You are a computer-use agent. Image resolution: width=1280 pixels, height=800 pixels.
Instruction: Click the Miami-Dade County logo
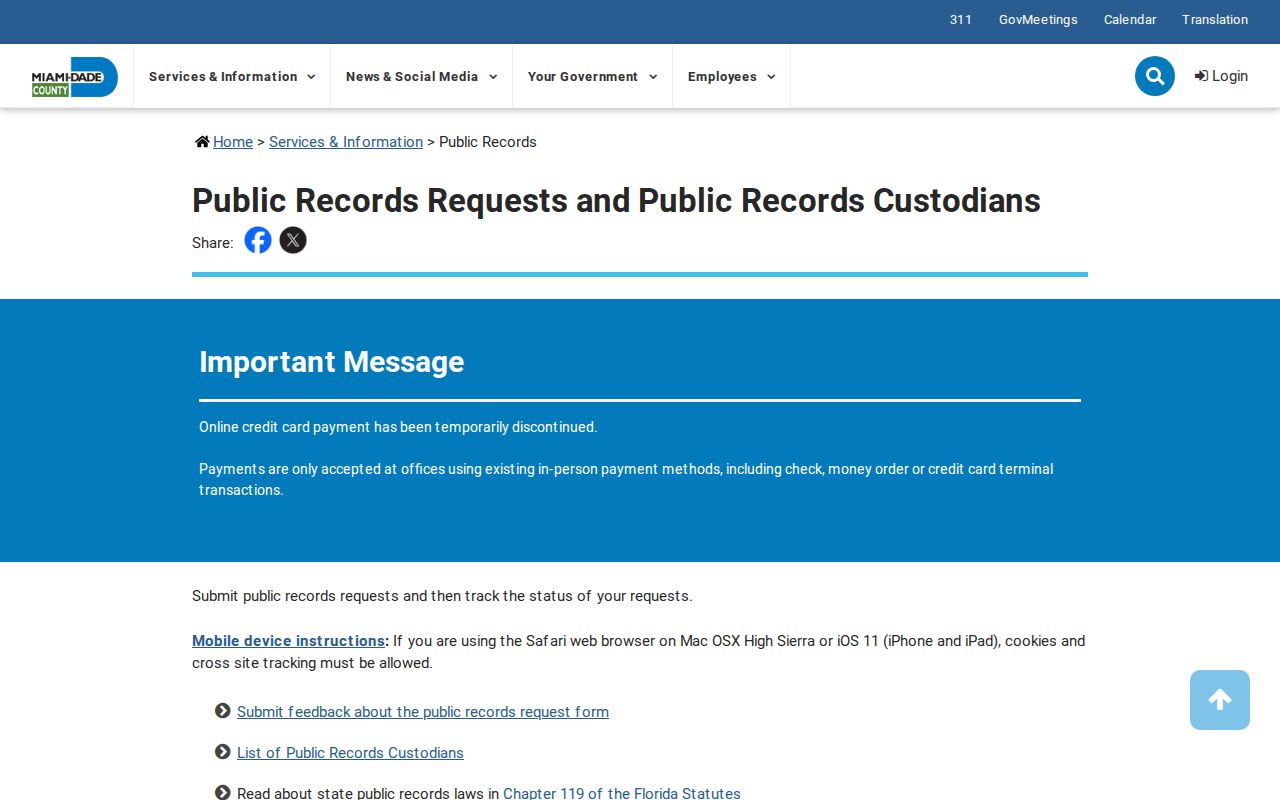(x=75, y=77)
